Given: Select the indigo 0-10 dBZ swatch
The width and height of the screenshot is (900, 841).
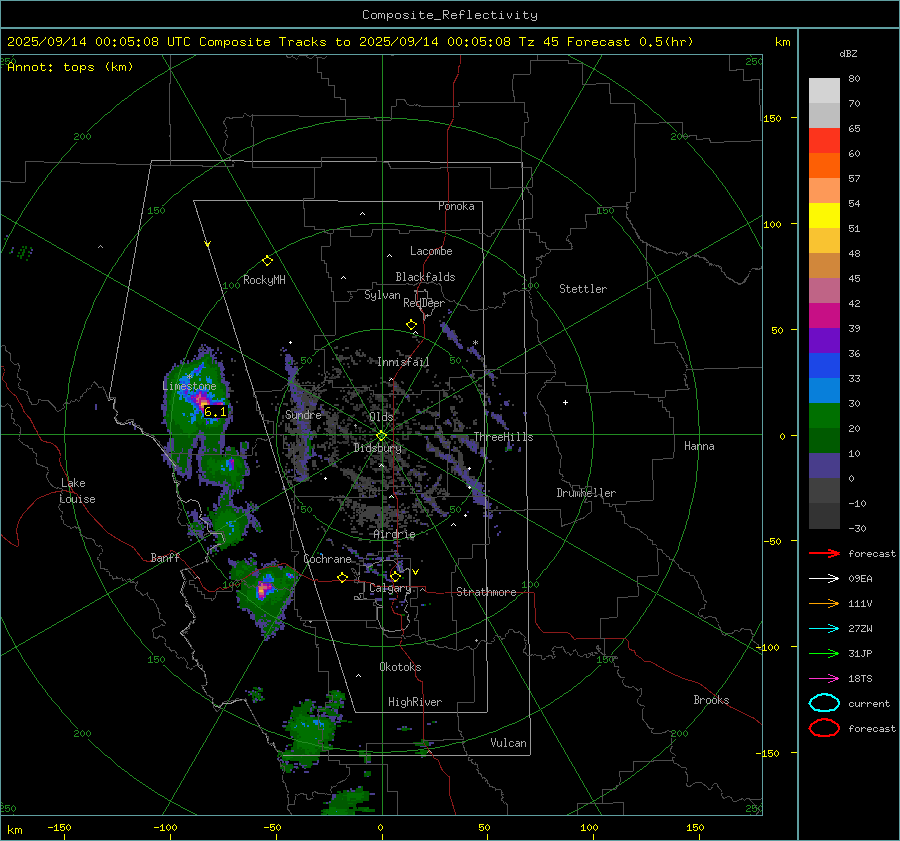Looking at the screenshot, I should tap(824, 466).
